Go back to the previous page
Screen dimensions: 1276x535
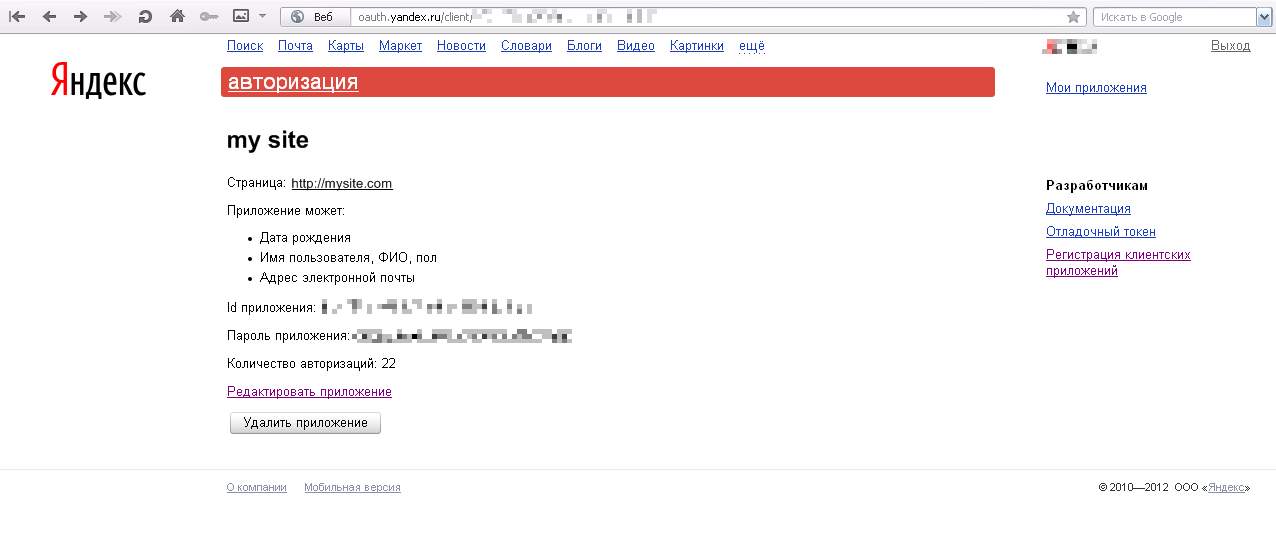point(49,16)
